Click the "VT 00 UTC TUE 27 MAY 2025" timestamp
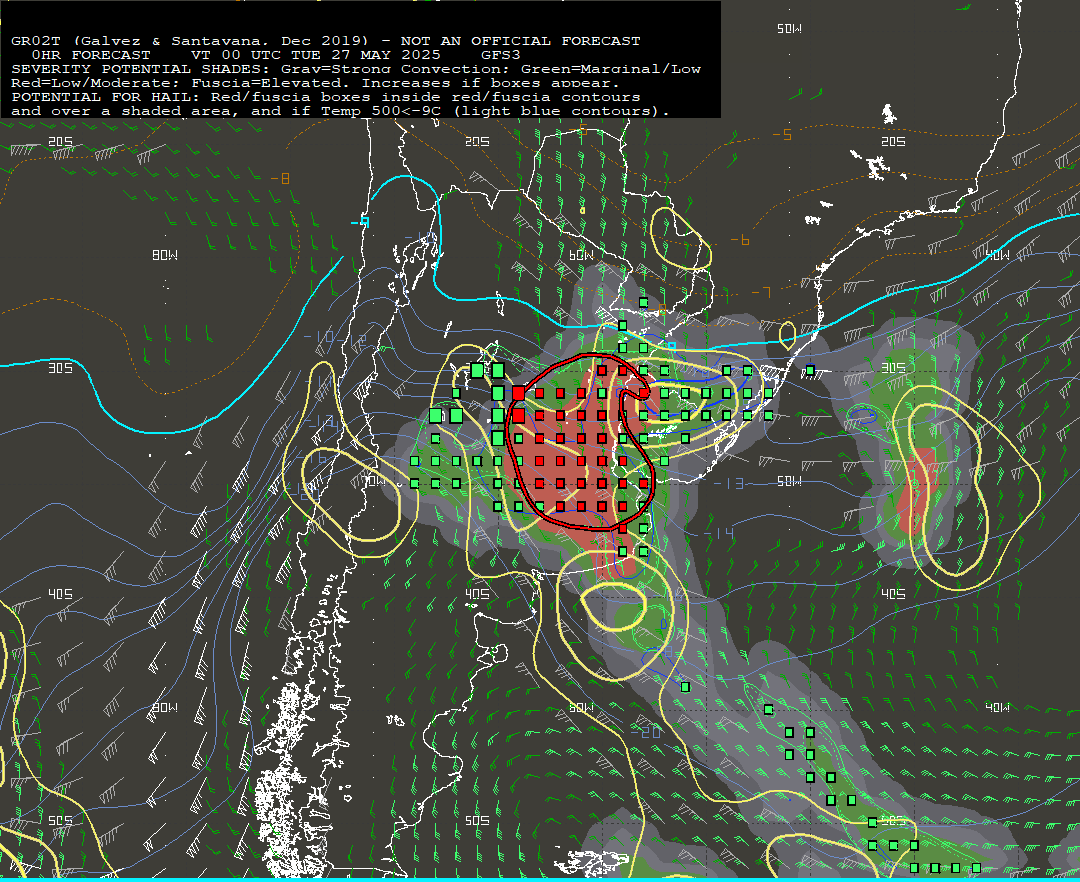 (x=316, y=55)
